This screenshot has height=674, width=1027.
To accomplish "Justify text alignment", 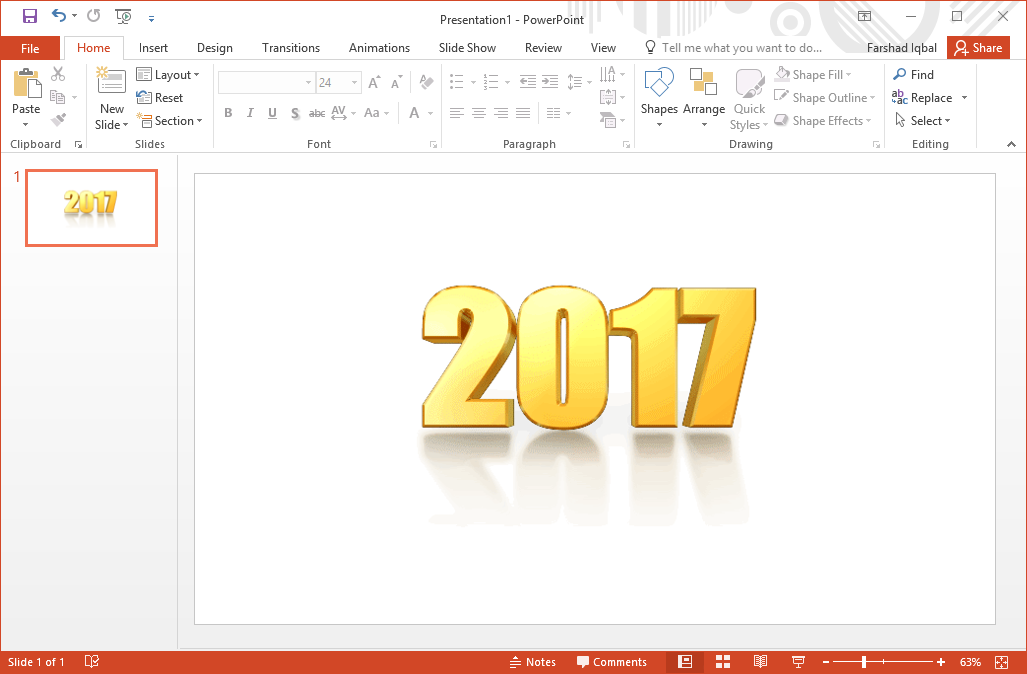I will 523,113.
